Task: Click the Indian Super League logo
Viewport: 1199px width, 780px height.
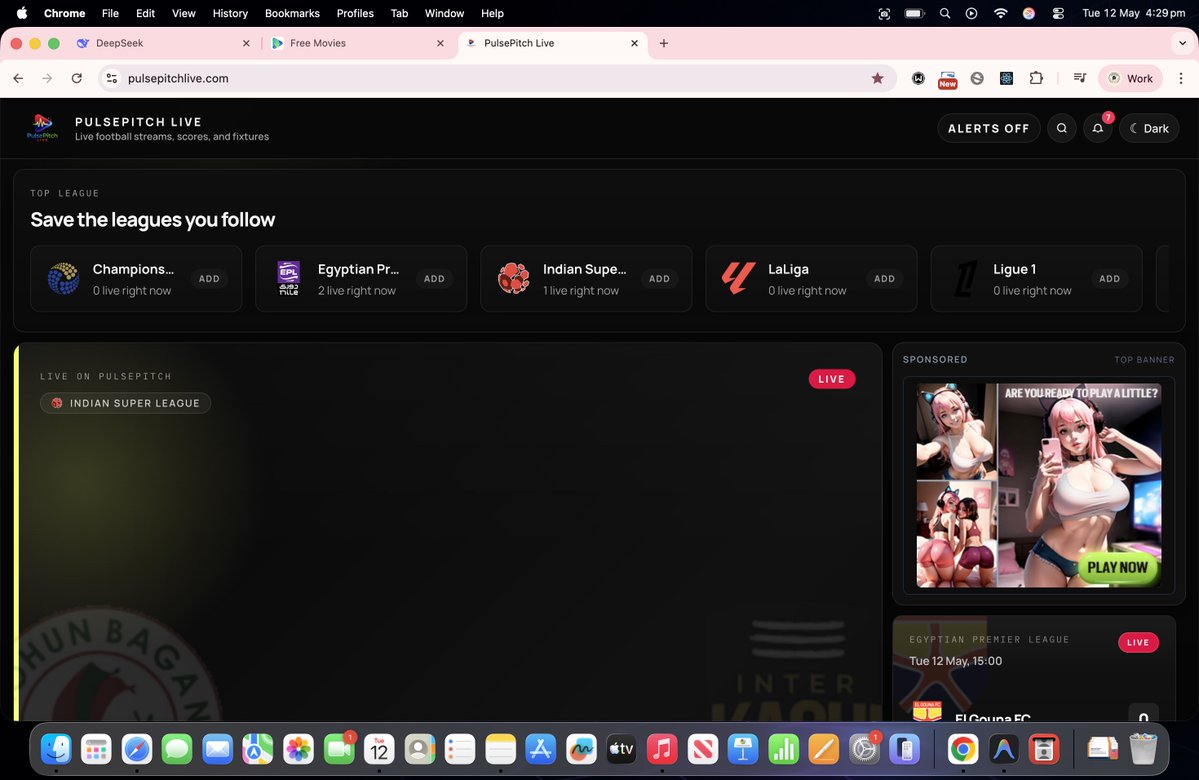Action: [514, 278]
